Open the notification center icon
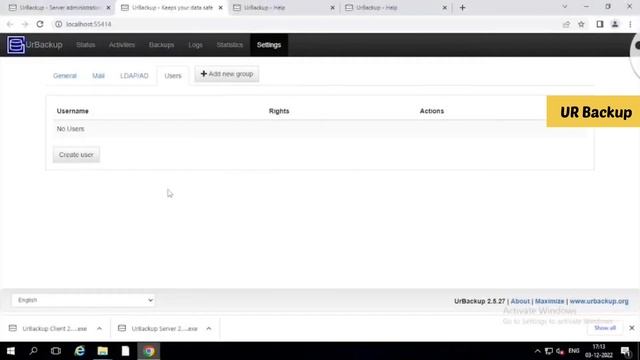This screenshot has width=640, height=360. pyautogui.click(x=625, y=351)
